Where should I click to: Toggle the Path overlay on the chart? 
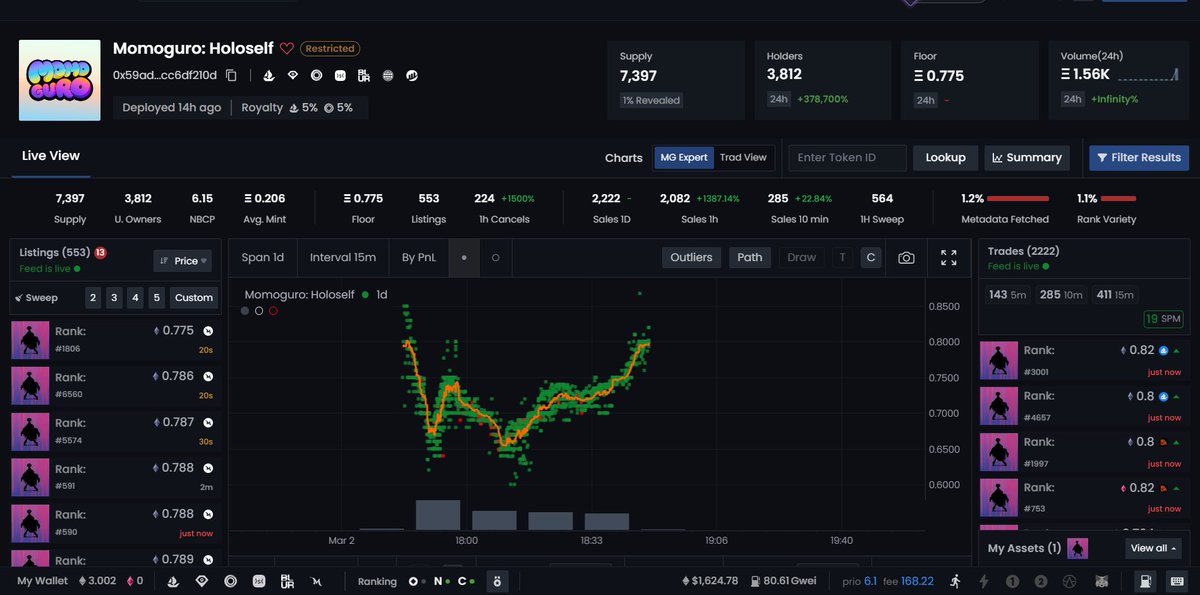click(749, 257)
